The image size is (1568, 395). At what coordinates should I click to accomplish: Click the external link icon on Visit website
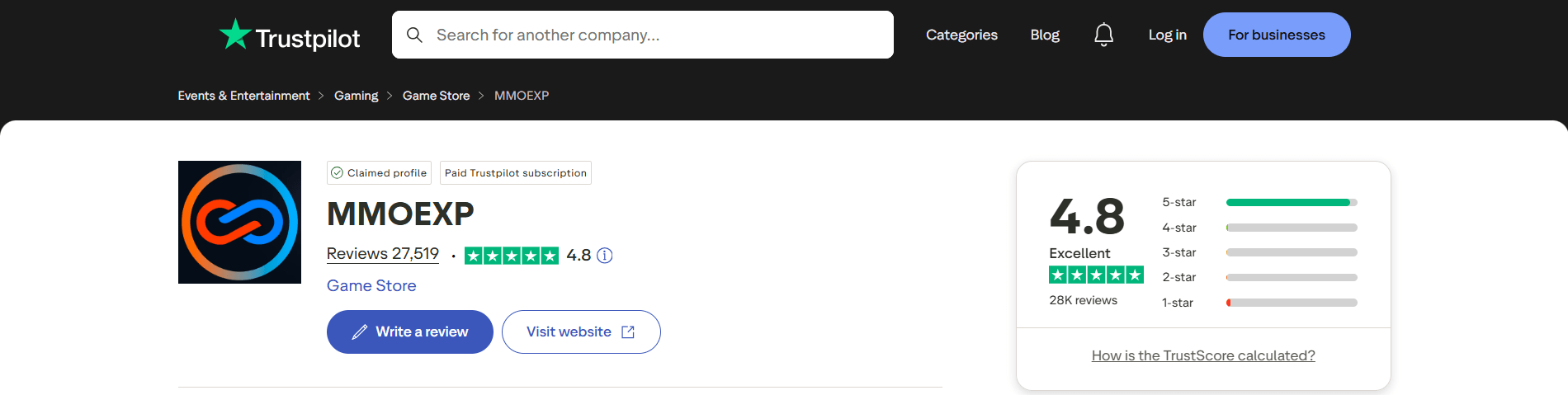pos(628,332)
